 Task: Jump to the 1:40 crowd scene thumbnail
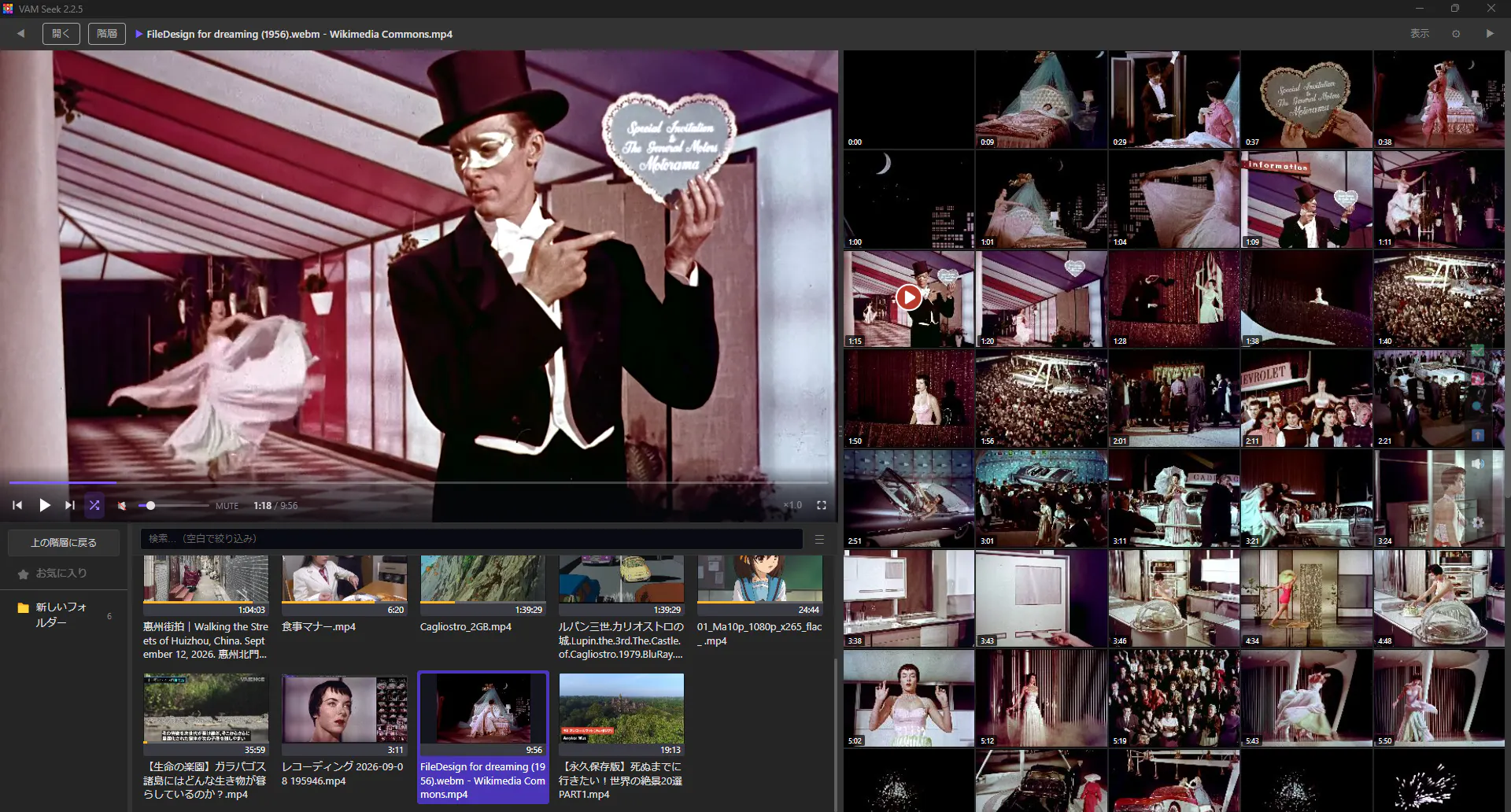click(x=1439, y=299)
